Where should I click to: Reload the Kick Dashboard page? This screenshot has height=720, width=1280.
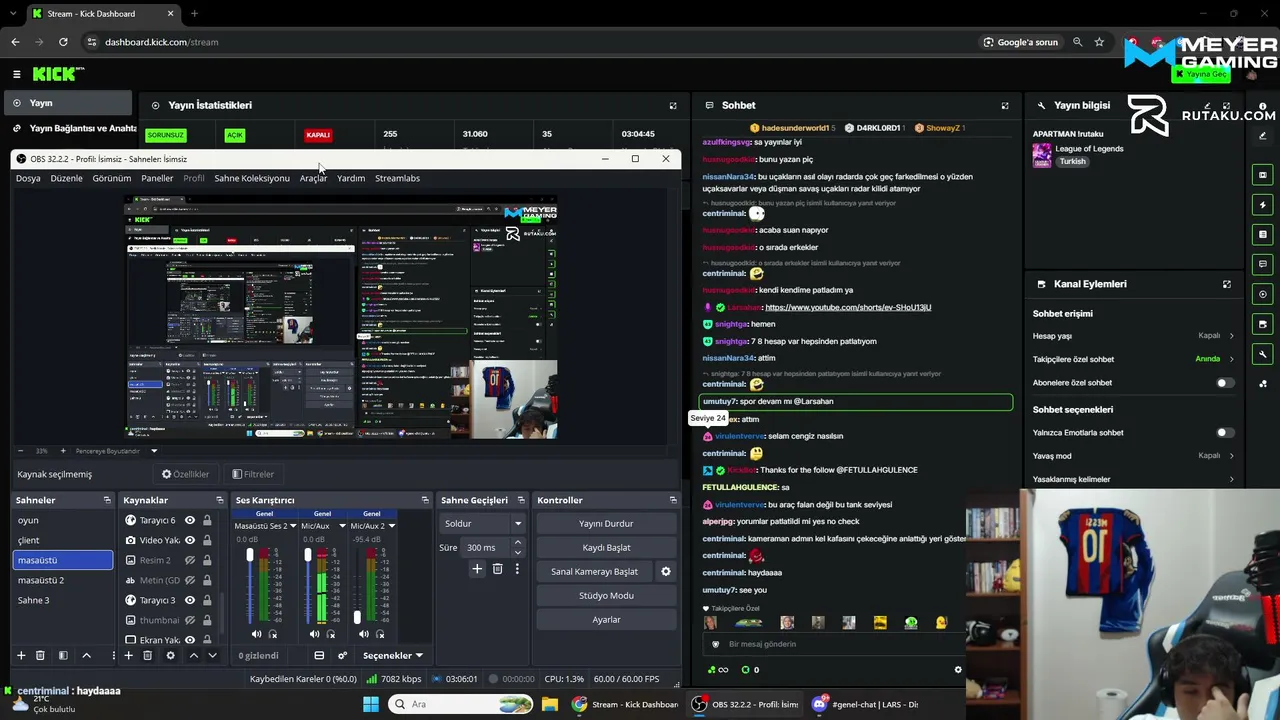63,42
